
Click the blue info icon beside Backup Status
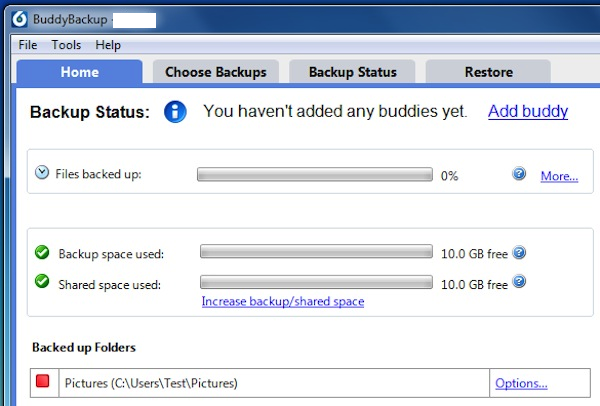pyautogui.click(x=175, y=112)
